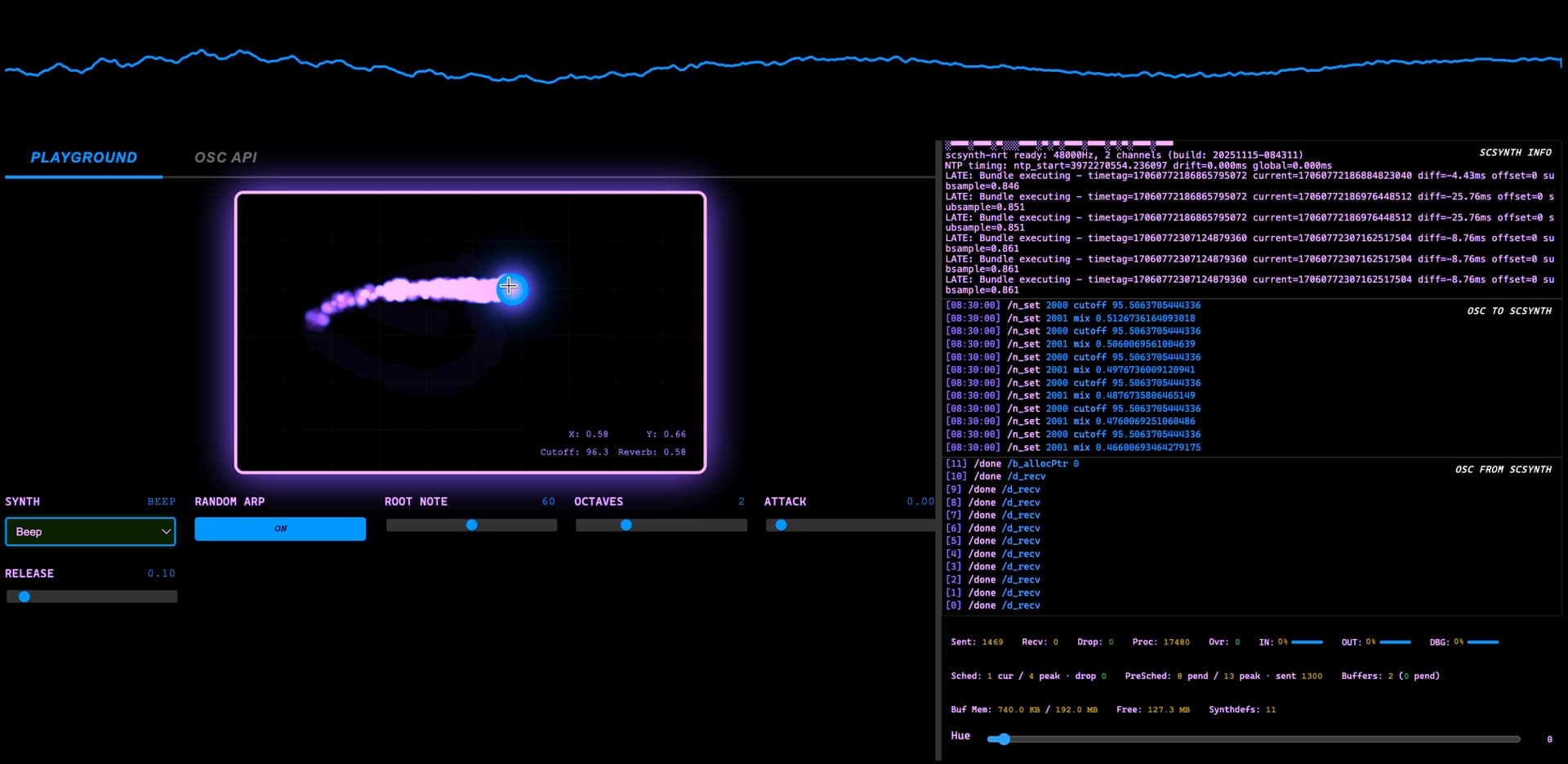Screen dimensions: 1568x764
Task: Click the Root Note slider handle
Action: click(471, 525)
